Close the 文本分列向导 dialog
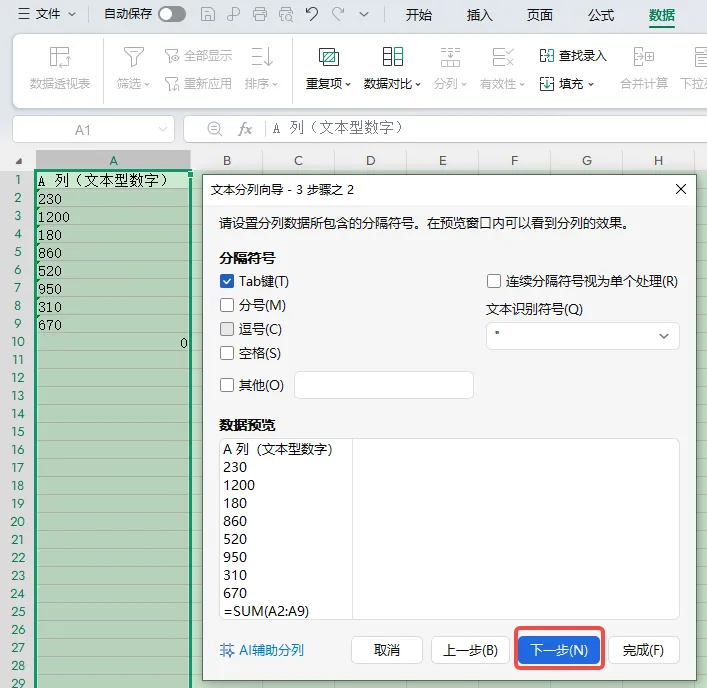The width and height of the screenshot is (707, 688). coord(681,189)
